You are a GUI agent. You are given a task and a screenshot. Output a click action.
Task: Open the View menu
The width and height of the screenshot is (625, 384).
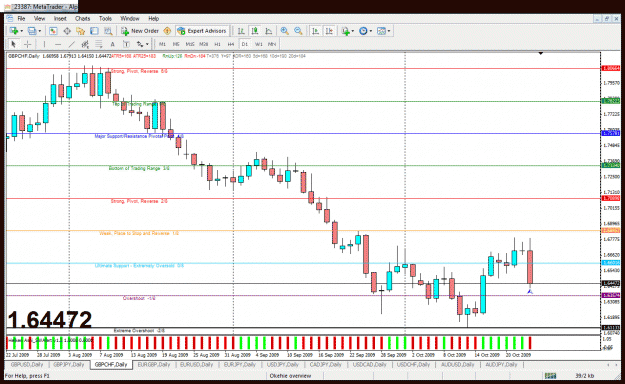[39, 18]
